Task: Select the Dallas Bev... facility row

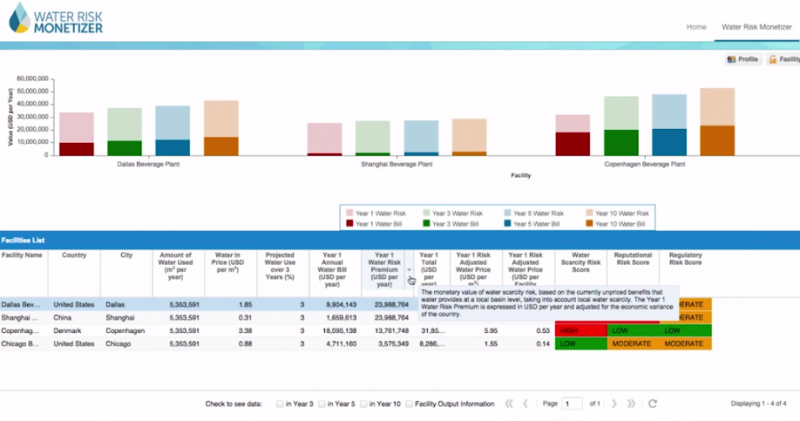Action: pos(356,304)
